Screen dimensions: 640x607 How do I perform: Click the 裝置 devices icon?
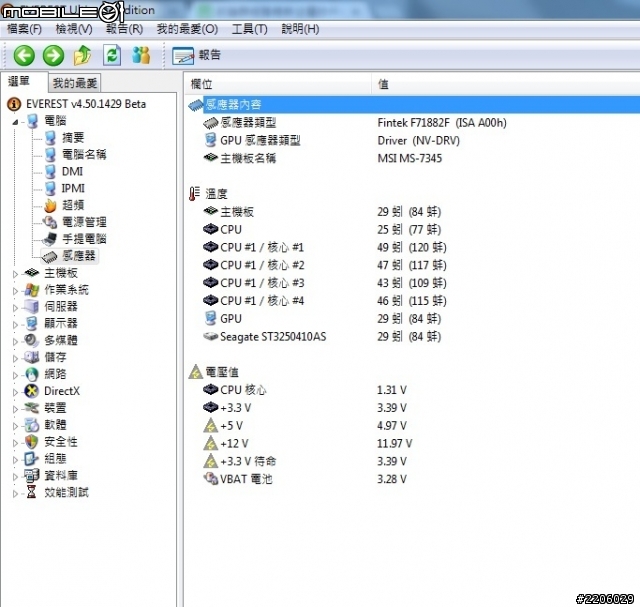coord(31,408)
